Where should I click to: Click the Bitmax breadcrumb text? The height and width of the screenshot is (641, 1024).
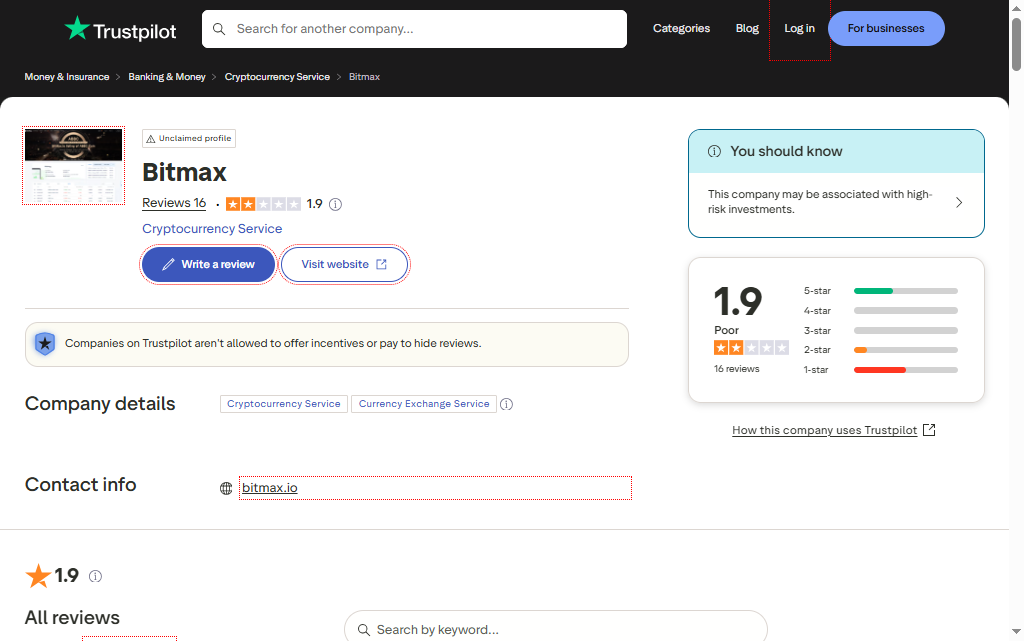coord(364,76)
